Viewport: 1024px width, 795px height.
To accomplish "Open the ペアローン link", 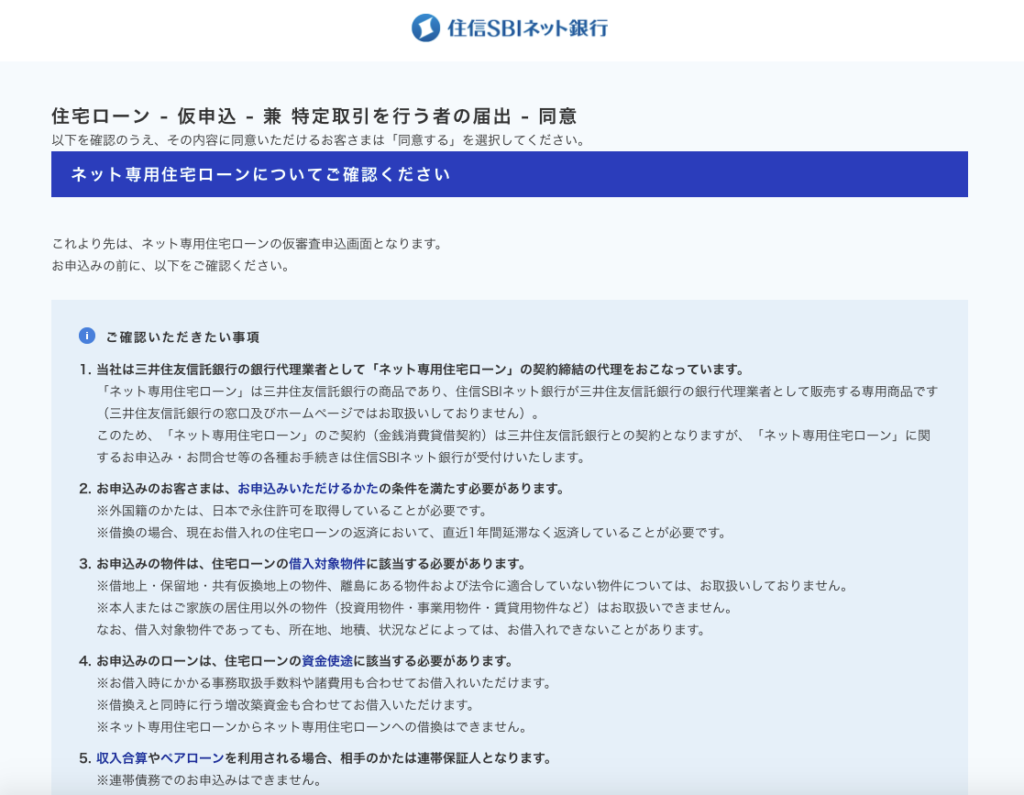I will click(192, 758).
